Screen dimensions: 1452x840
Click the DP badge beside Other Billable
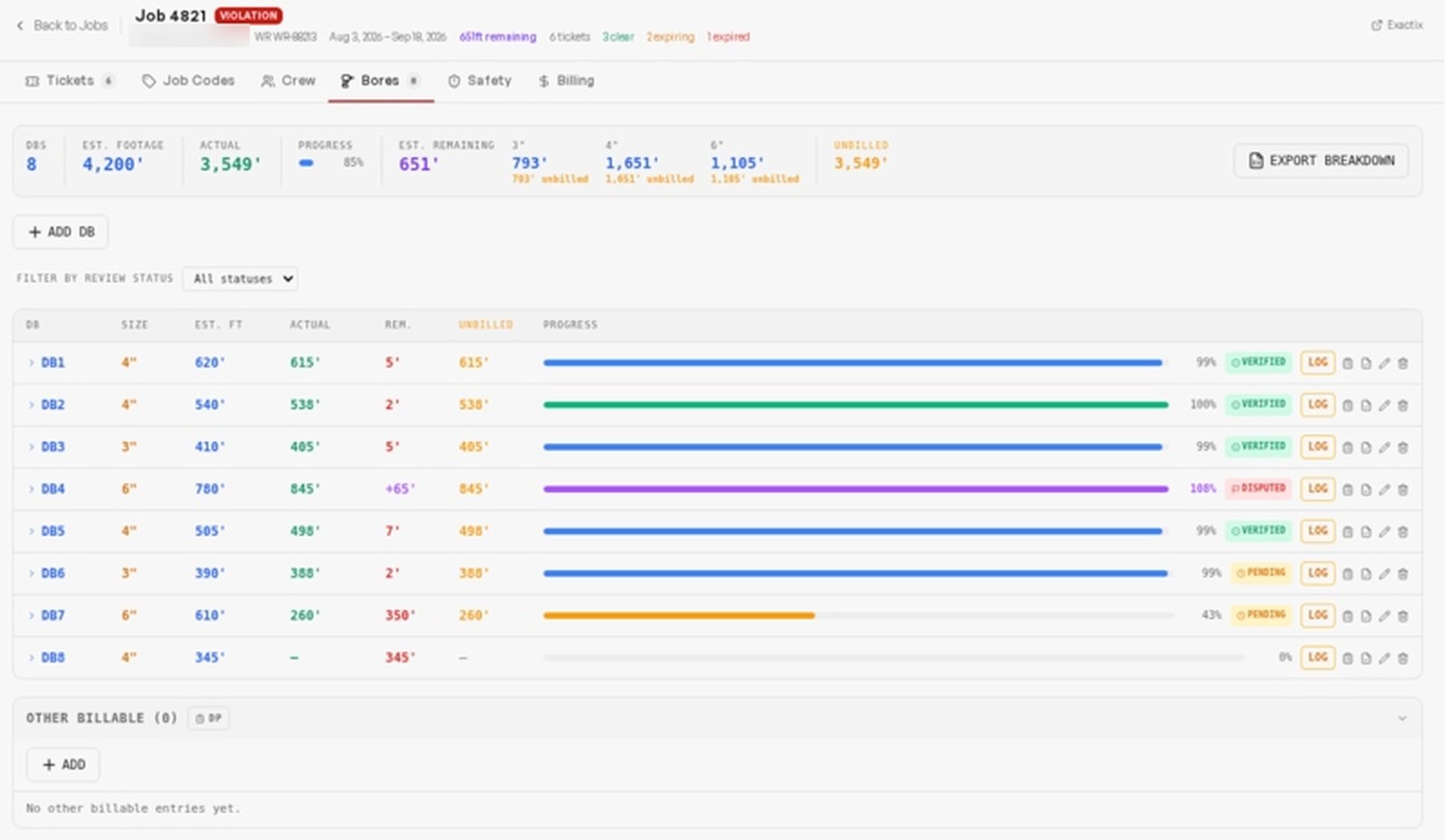pyautogui.click(x=208, y=719)
